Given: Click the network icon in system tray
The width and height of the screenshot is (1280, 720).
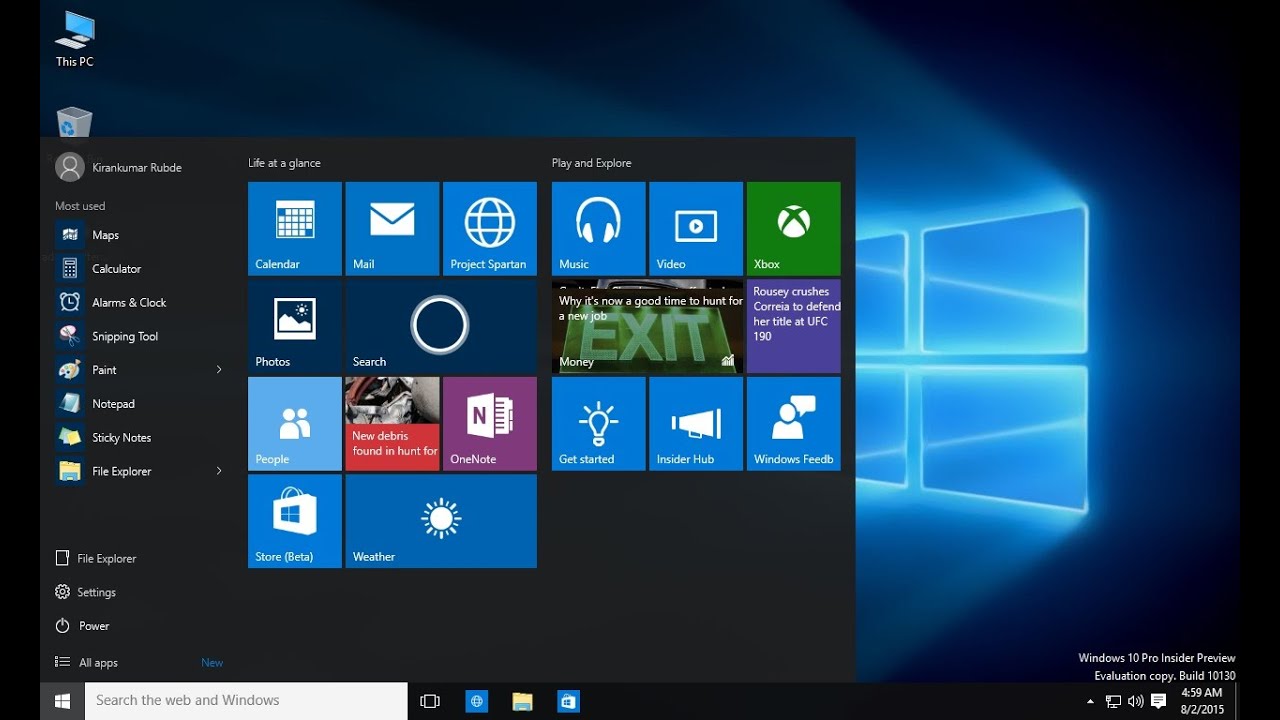Looking at the screenshot, I should (1113, 702).
